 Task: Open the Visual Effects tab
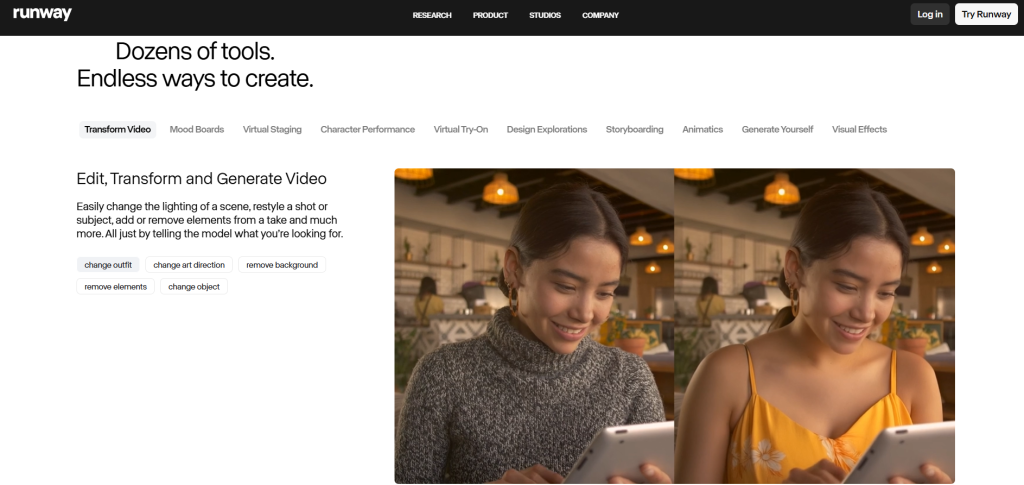(859, 129)
